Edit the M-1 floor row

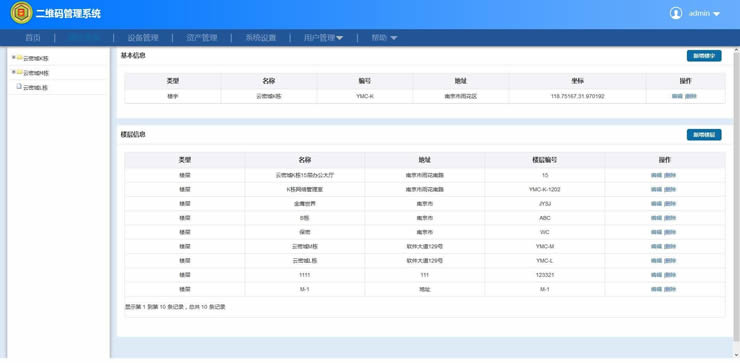click(656, 289)
